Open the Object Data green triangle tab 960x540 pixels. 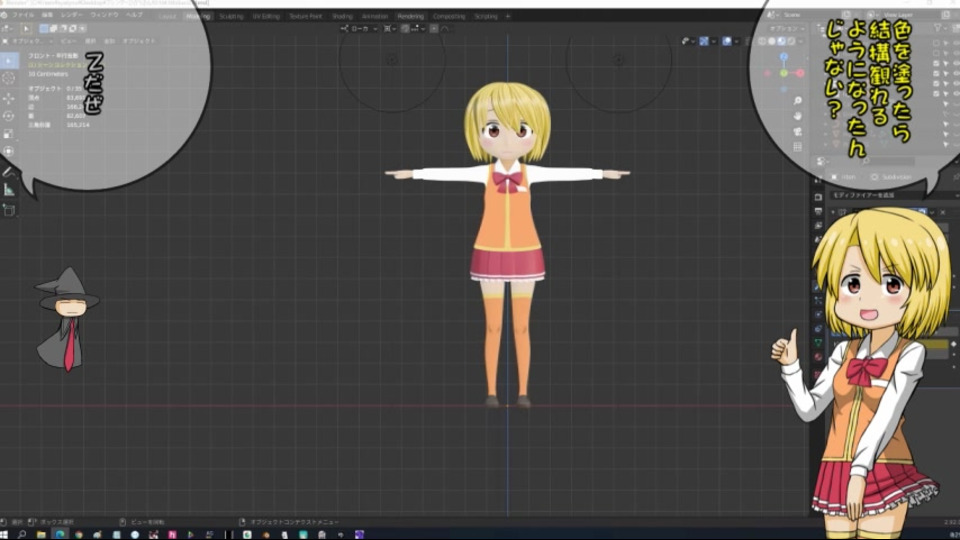[818, 343]
